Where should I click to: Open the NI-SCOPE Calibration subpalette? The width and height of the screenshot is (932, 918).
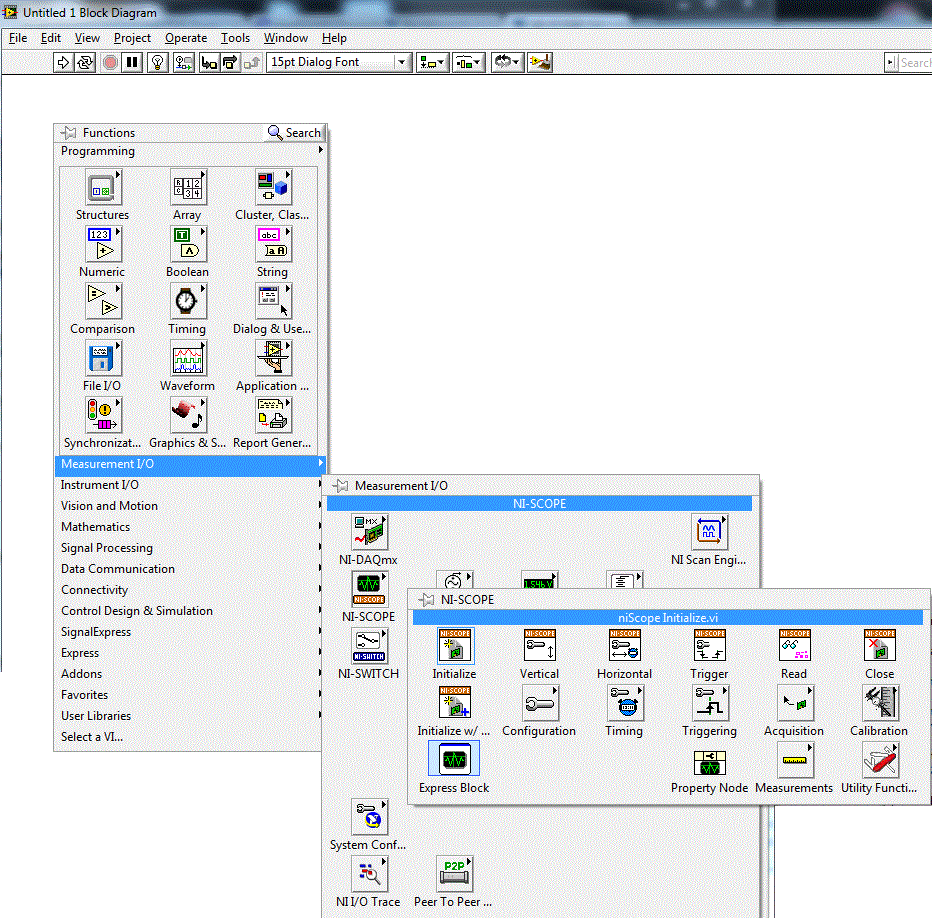pos(880,703)
